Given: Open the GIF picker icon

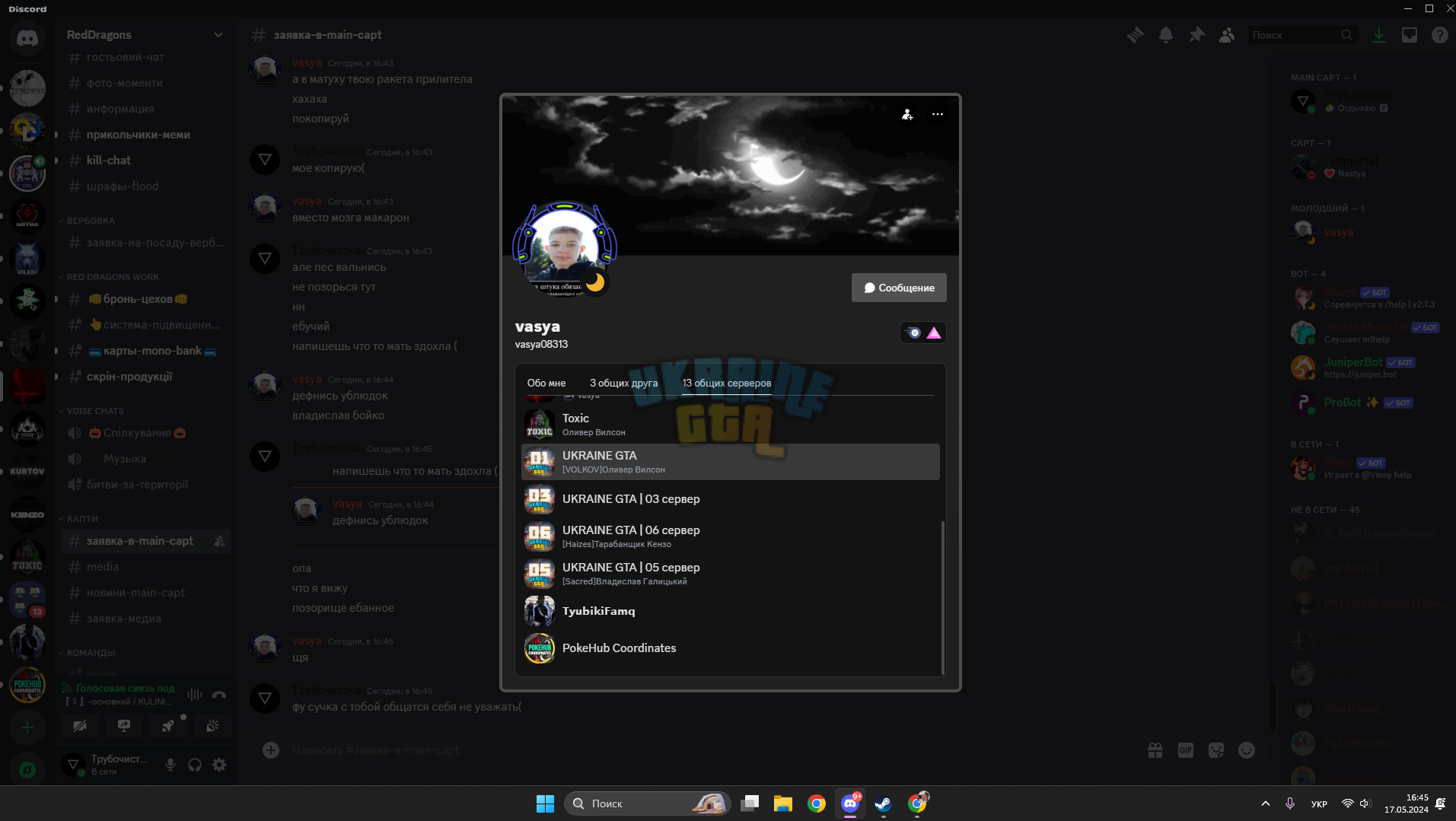Looking at the screenshot, I should tap(1186, 750).
